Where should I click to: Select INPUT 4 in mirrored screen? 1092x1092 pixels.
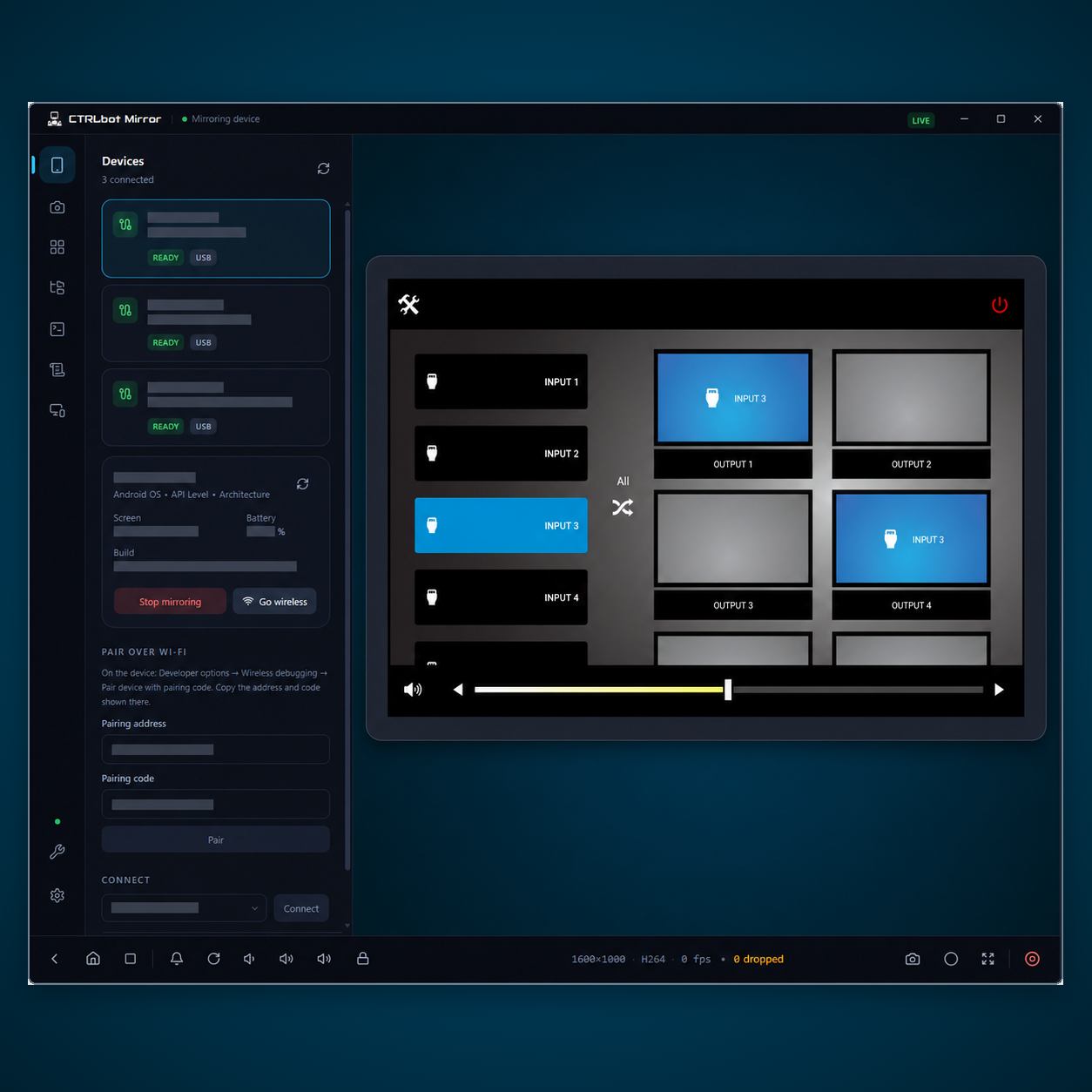(x=501, y=597)
